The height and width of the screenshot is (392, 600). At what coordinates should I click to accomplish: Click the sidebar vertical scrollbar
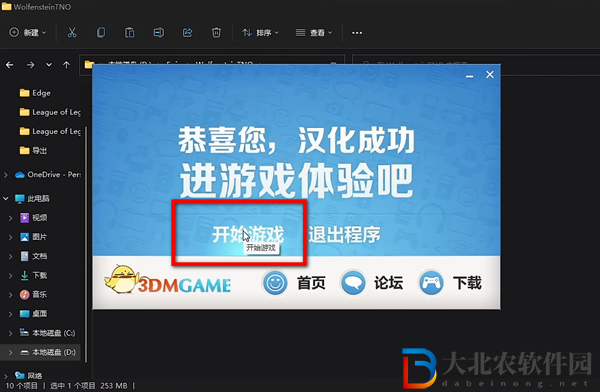tap(86, 245)
